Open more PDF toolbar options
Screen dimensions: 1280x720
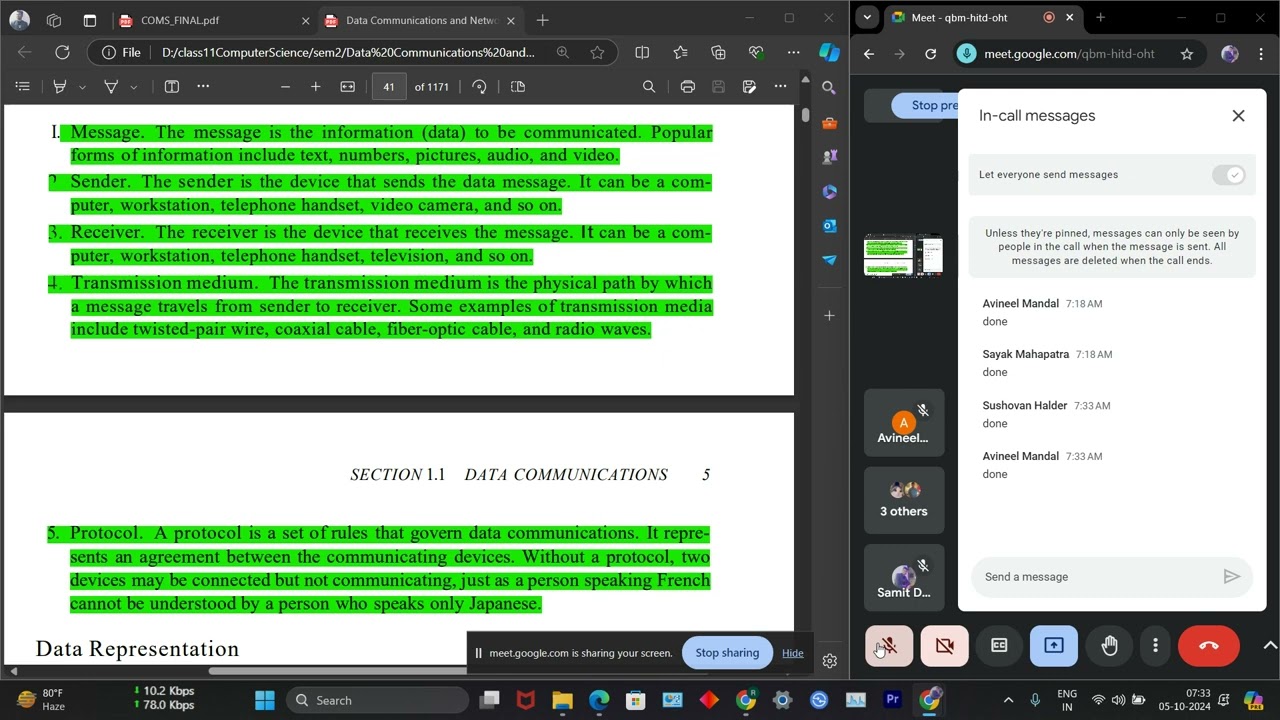click(780, 87)
